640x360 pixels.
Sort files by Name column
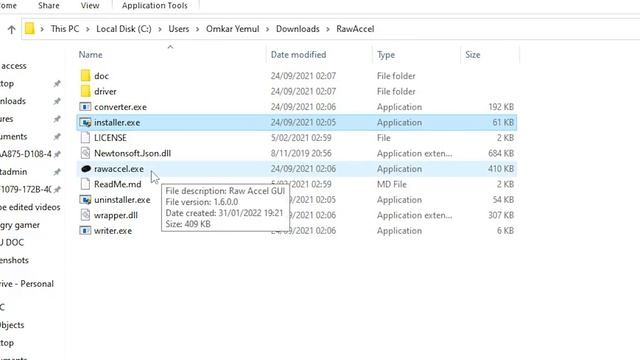point(91,55)
